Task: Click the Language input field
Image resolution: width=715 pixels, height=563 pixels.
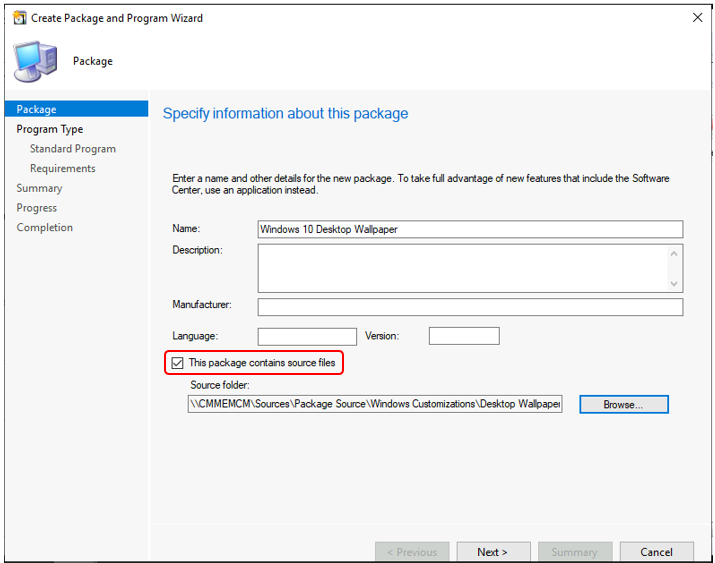Action: (x=307, y=336)
